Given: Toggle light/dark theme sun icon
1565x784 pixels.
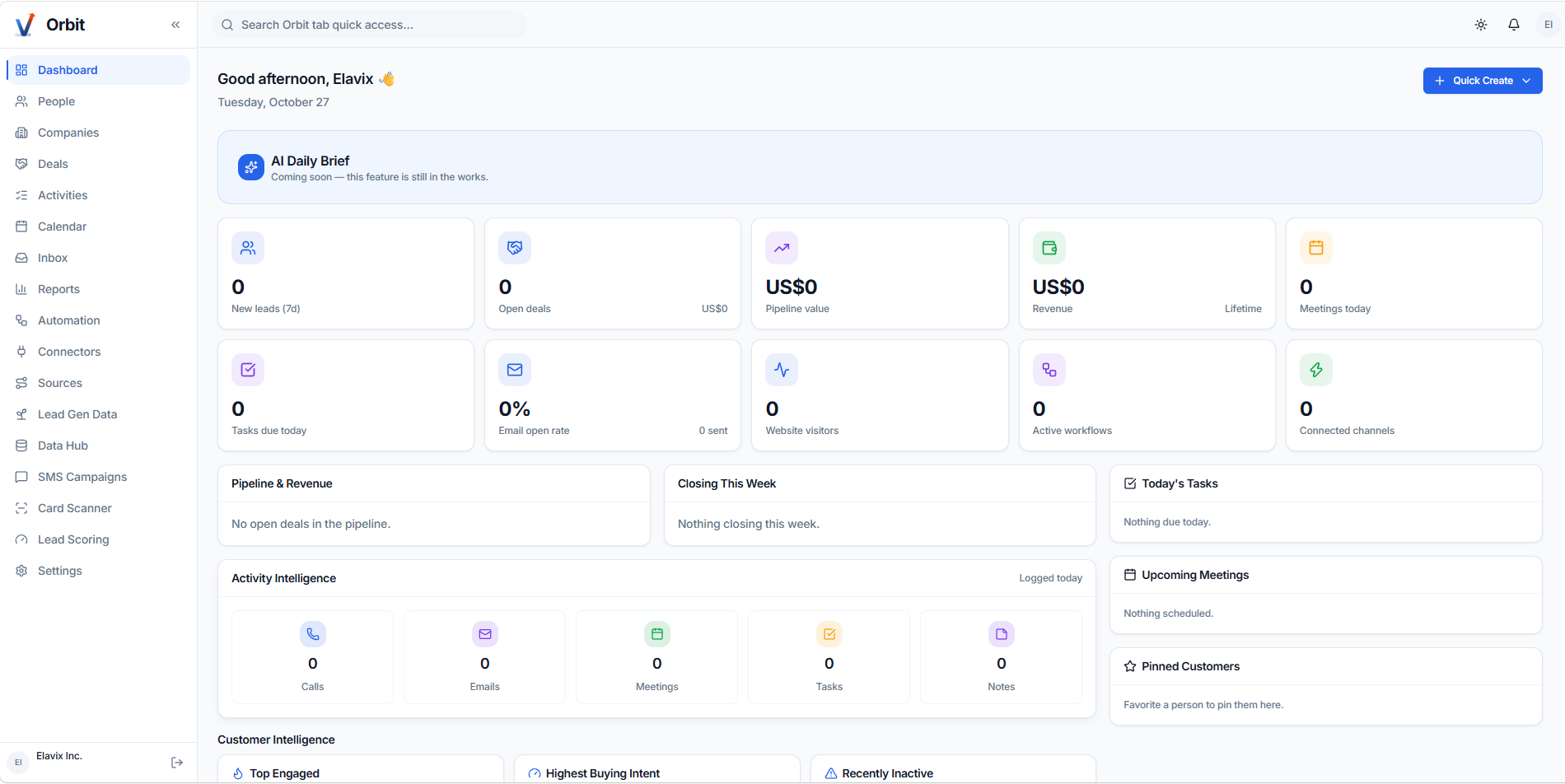Looking at the screenshot, I should click(x=1481, y=25).
